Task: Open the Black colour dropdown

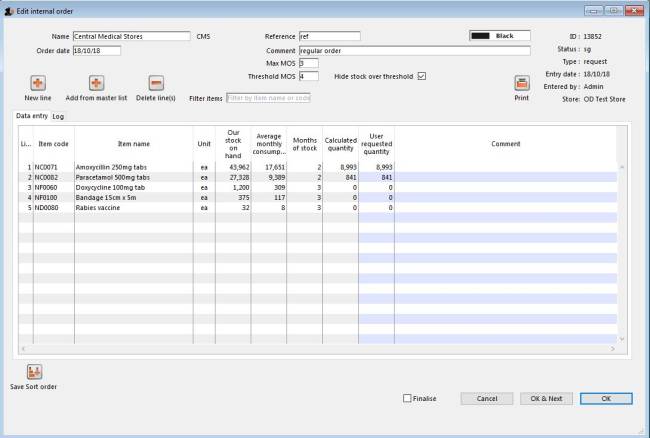Action: tap(498, 36)
